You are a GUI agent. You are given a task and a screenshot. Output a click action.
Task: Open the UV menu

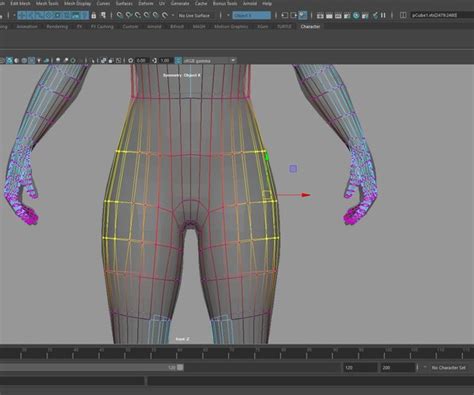coord(162,3)
